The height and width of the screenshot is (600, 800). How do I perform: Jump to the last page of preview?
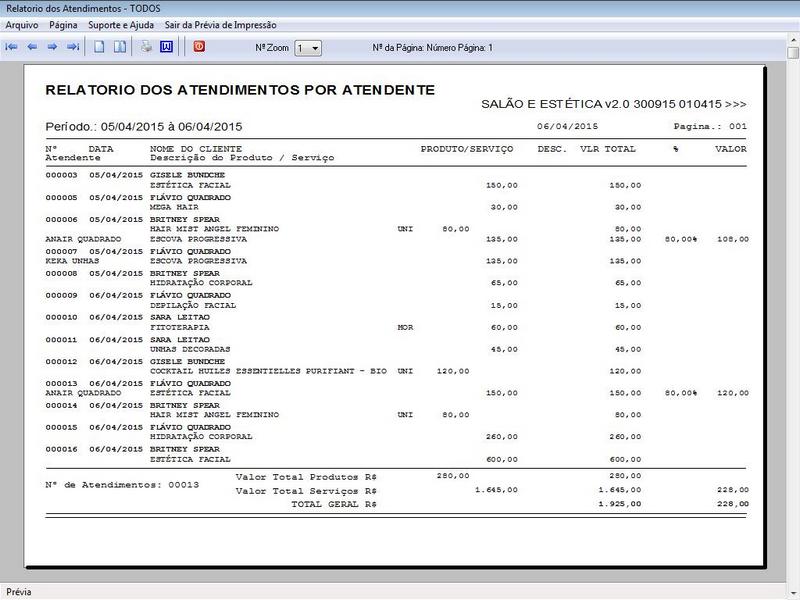tap(72, 47)
